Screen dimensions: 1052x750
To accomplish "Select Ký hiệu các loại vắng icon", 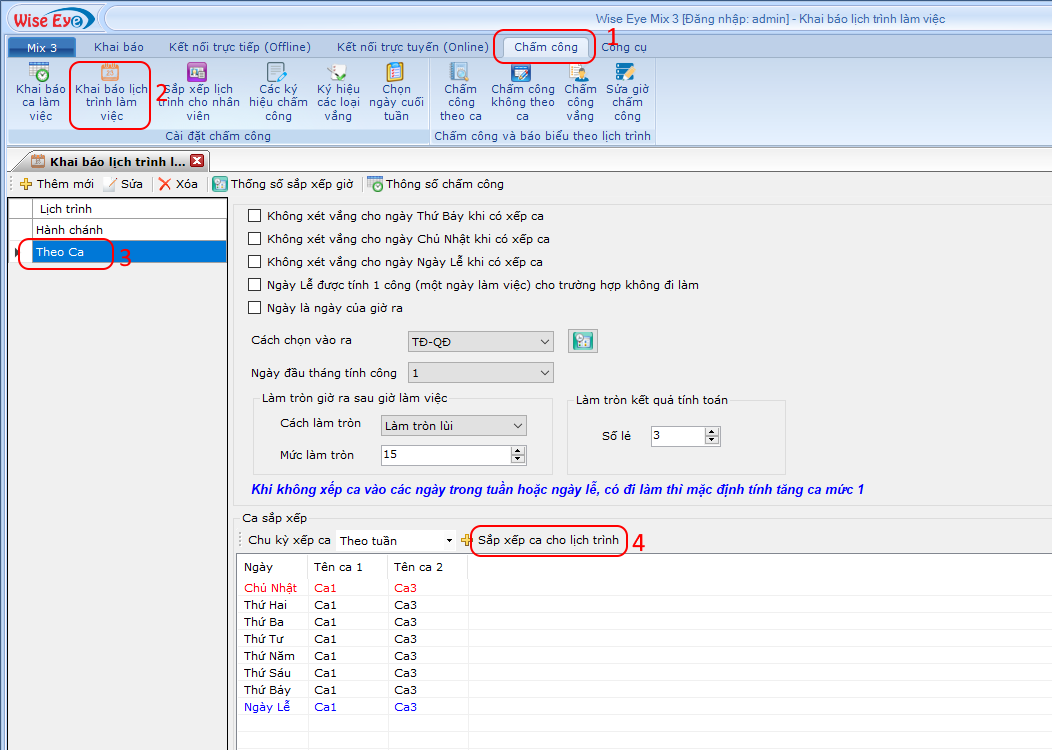I will click(338, 91).
